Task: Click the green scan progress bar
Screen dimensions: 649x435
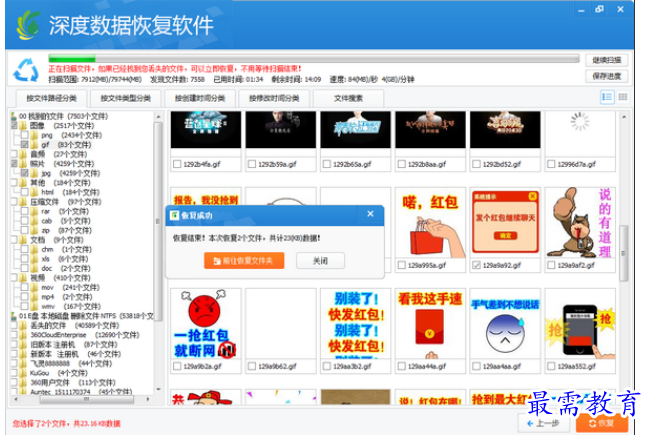Action: pyautogui.click(x=313, y=58)
